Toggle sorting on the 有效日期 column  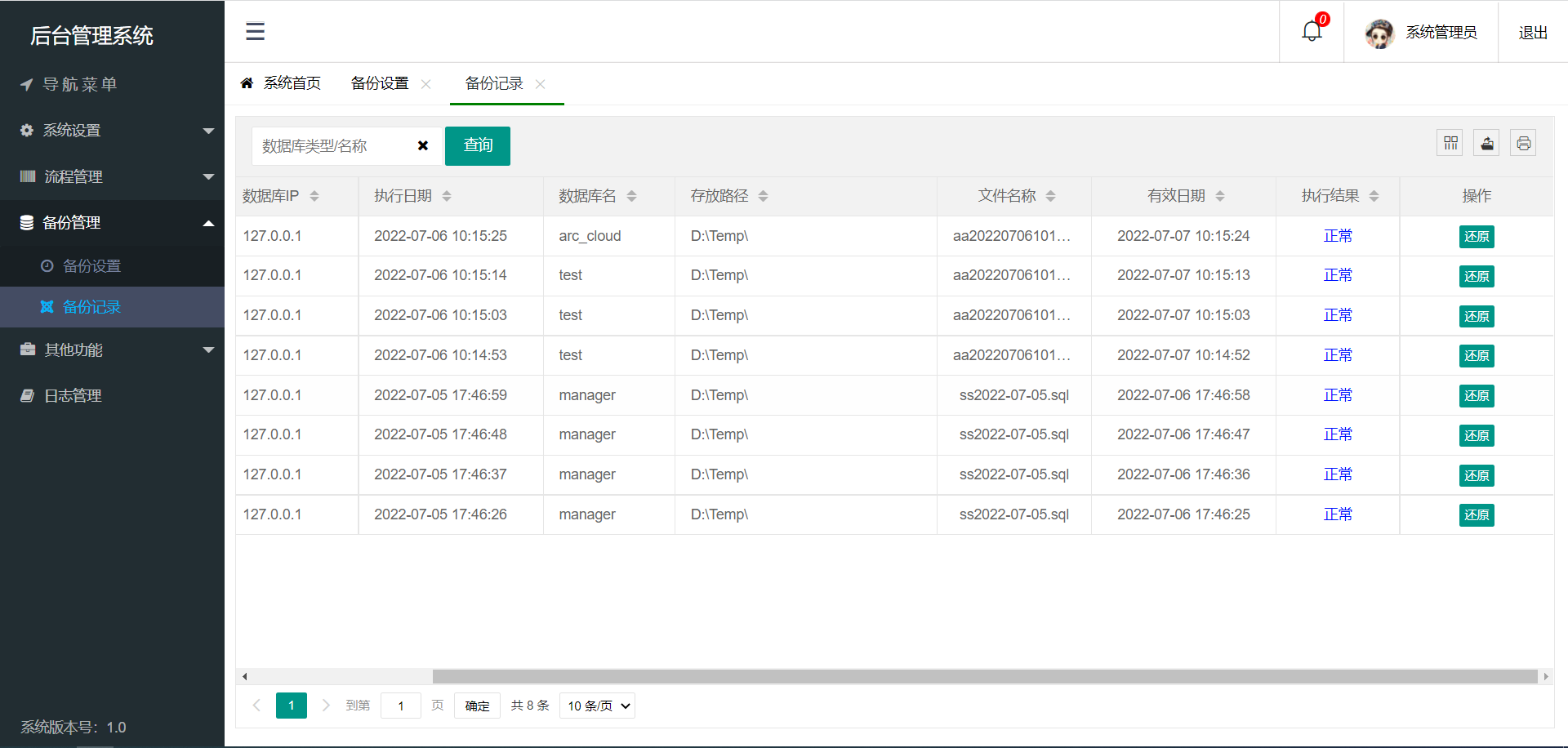click(1221, 196)
